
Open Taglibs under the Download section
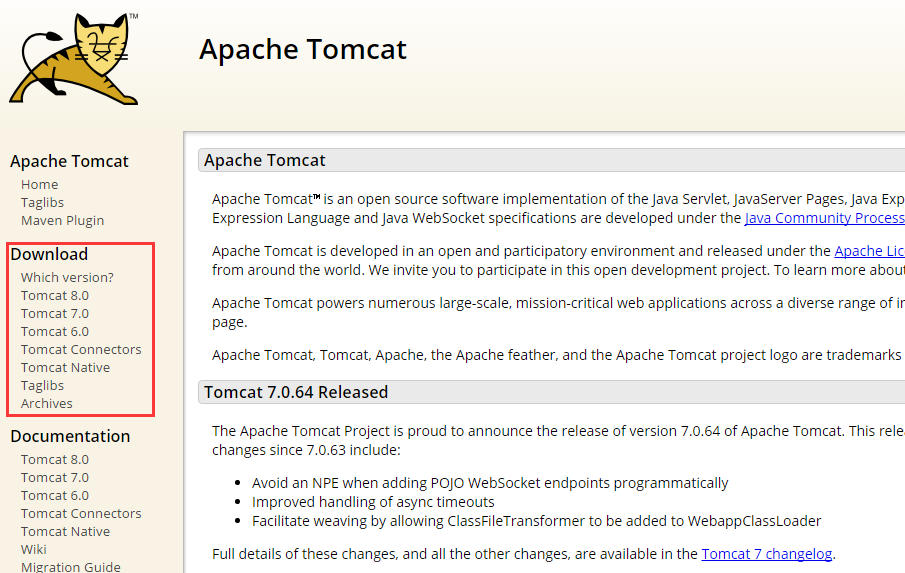pos(42,385)
